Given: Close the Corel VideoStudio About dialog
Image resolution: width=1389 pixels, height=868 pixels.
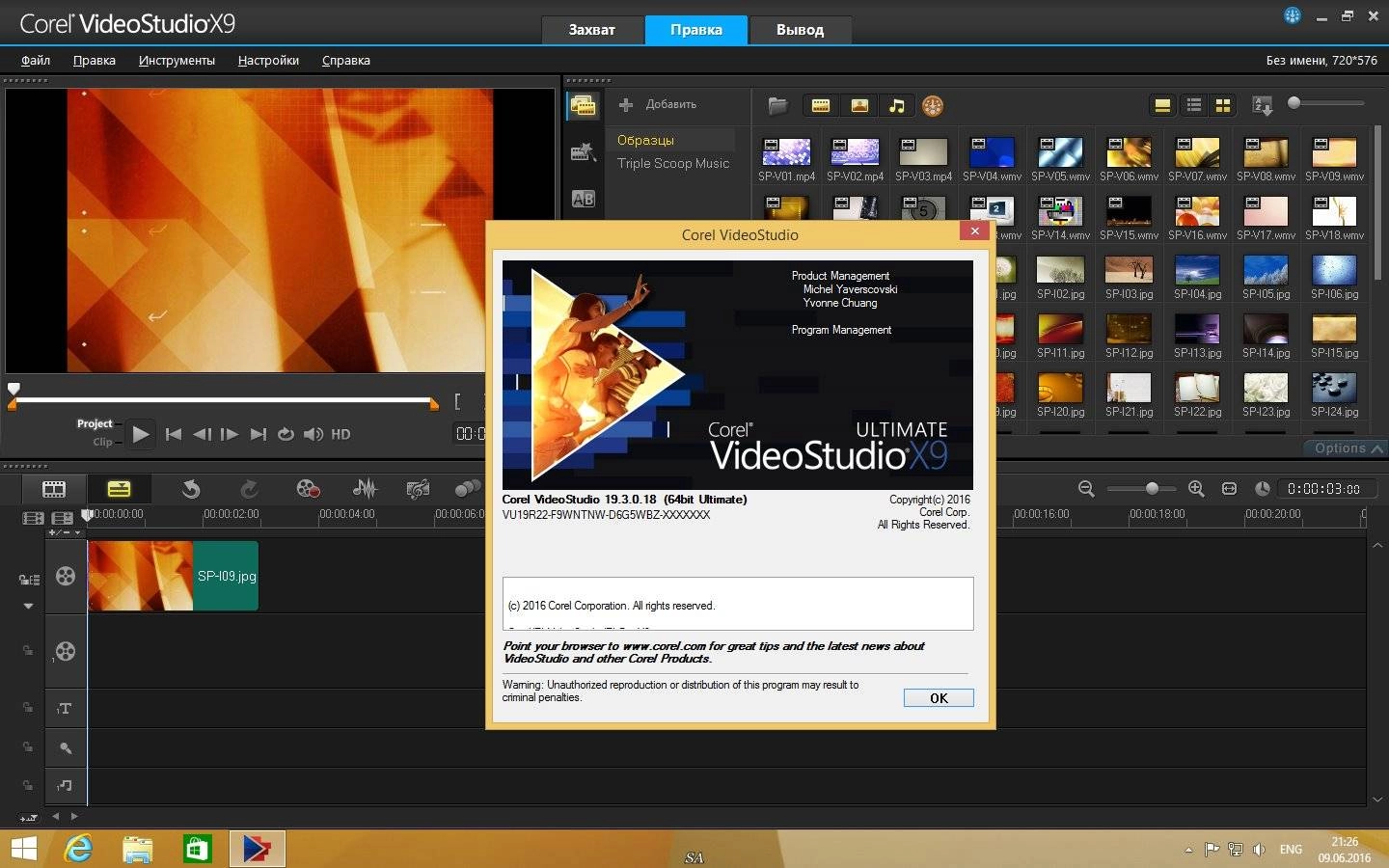Looking at the screenshot, I should click(x=974, y=231).
